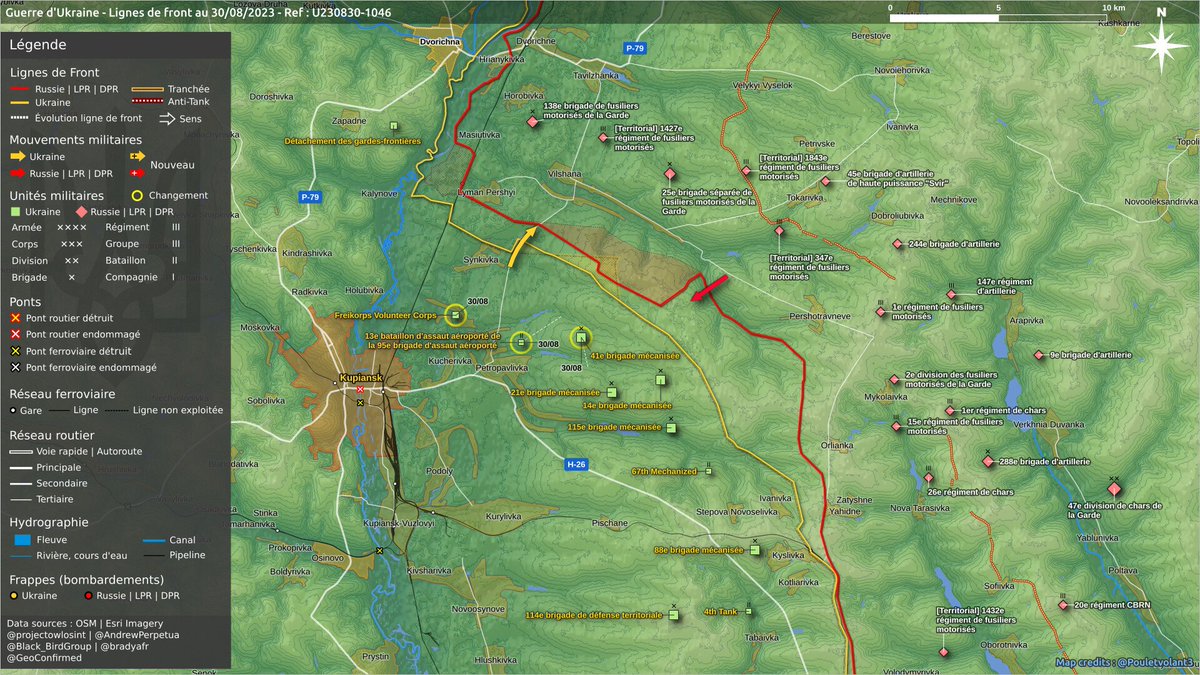Click the P-79 road shield near Kalynove
The image size is (1200, 675).
310,198
